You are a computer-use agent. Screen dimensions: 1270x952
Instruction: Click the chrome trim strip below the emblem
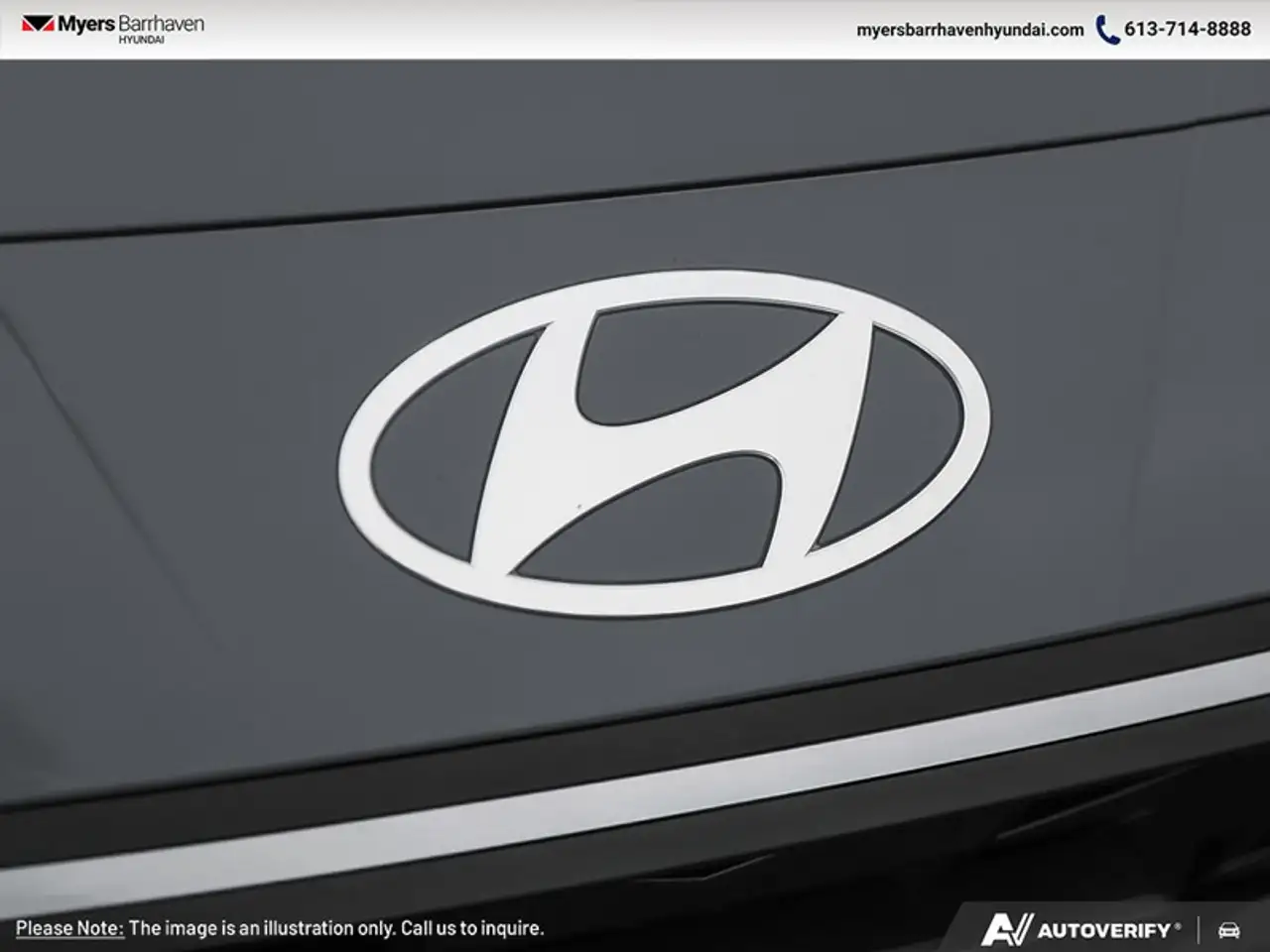635,783
